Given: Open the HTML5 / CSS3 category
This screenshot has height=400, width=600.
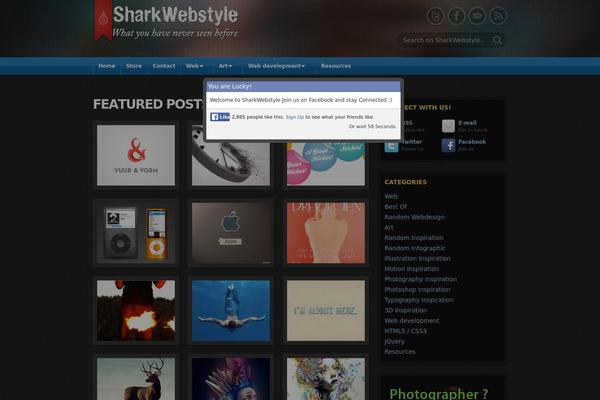Looking at the screenshot, I should [x=405, y=331].
